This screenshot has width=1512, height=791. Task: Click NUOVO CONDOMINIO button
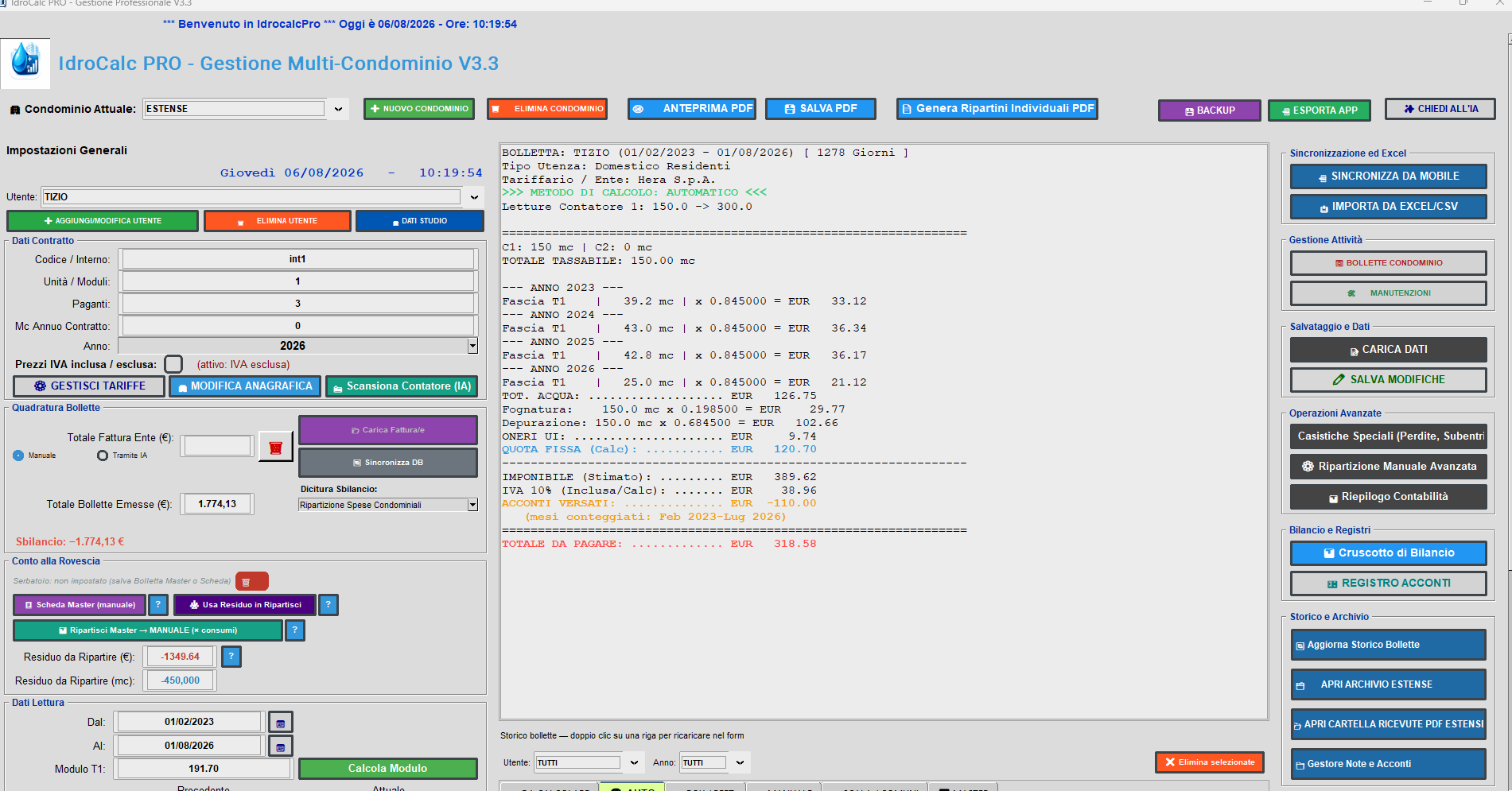click(x=419, y=109)
